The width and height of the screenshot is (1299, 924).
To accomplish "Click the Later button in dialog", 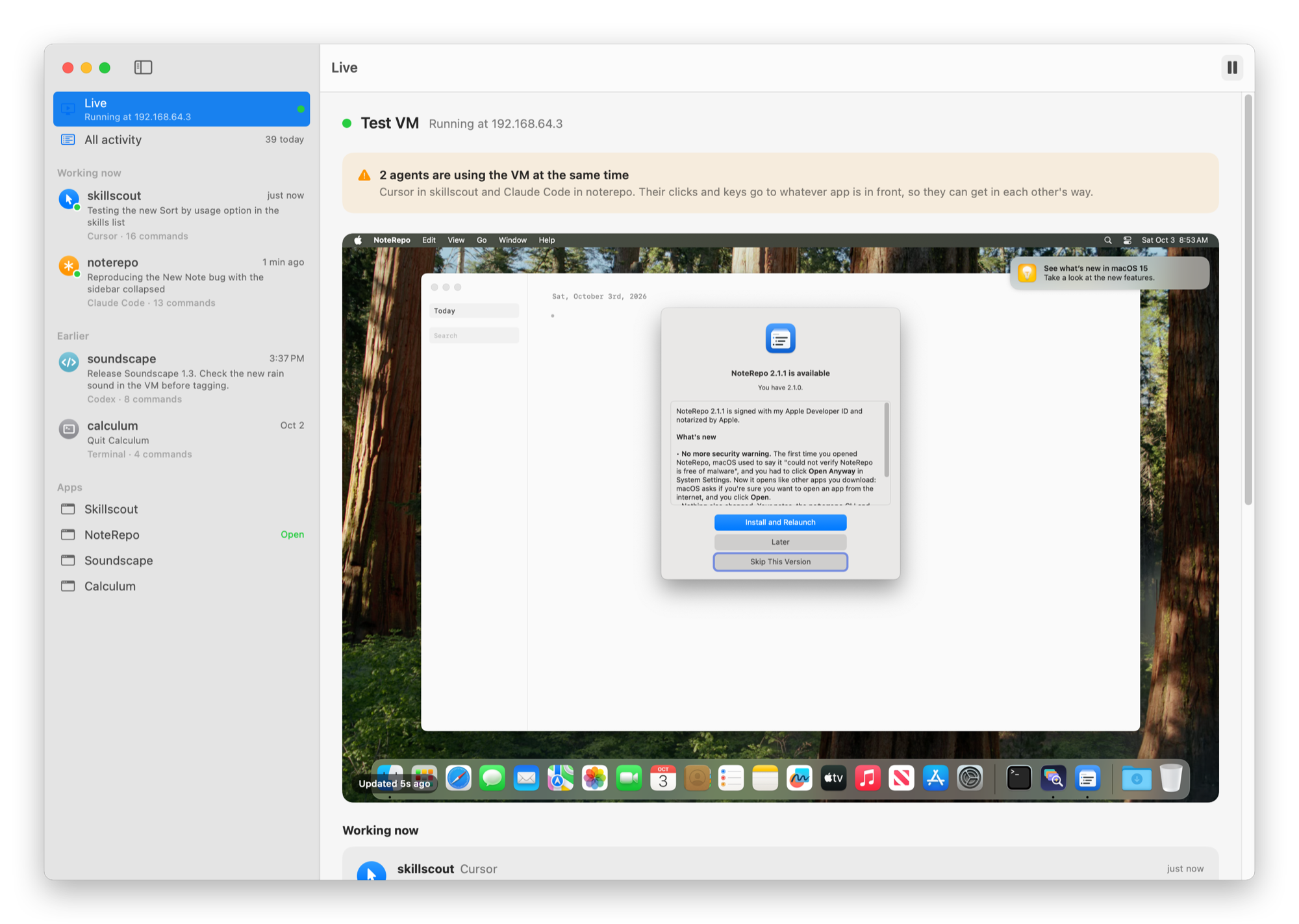I will (x=780, y=542).
